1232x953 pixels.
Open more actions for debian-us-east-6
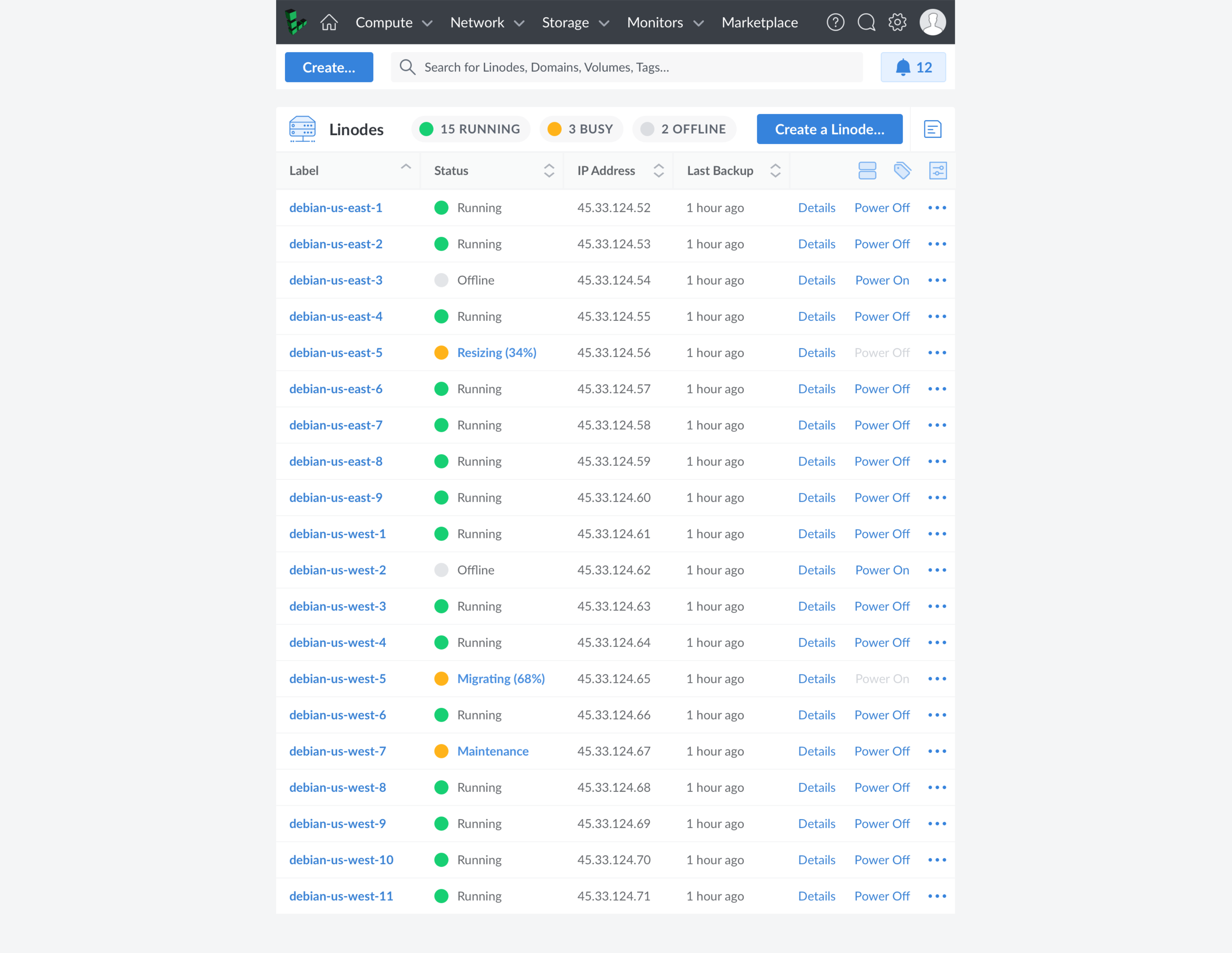[x=936, y=389]
